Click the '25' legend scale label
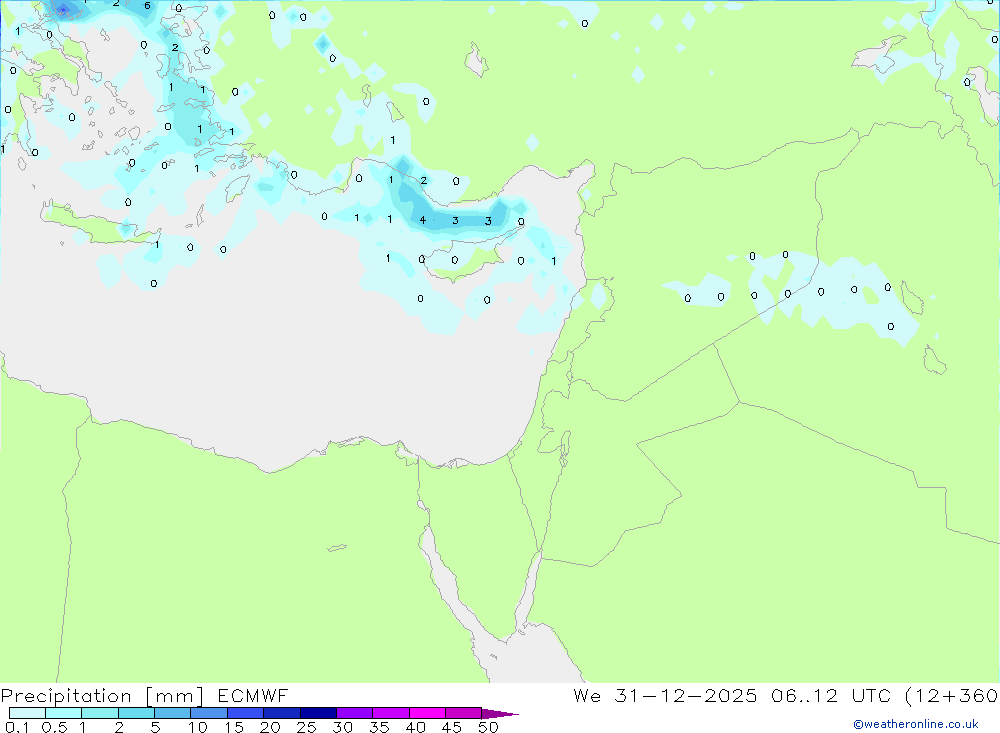1000x733 pixels. [306, 727]
